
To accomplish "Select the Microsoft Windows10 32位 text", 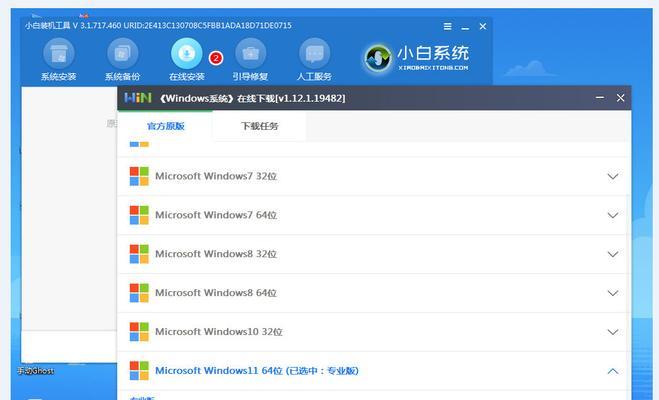I will click(219, 332).
